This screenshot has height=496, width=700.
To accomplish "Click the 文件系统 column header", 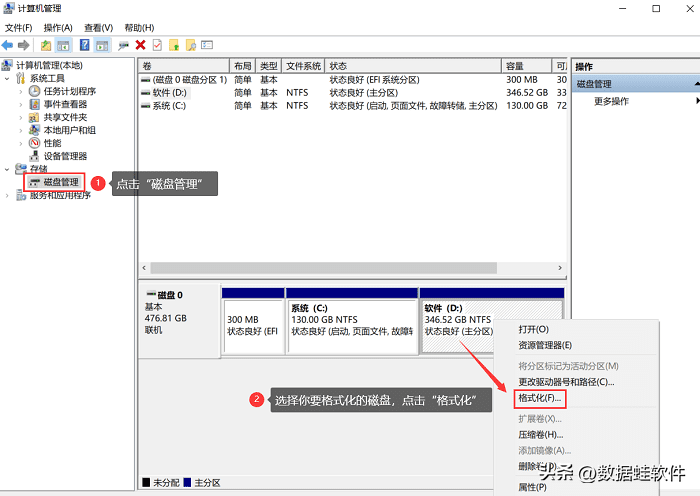I will (x=303, y=65).
